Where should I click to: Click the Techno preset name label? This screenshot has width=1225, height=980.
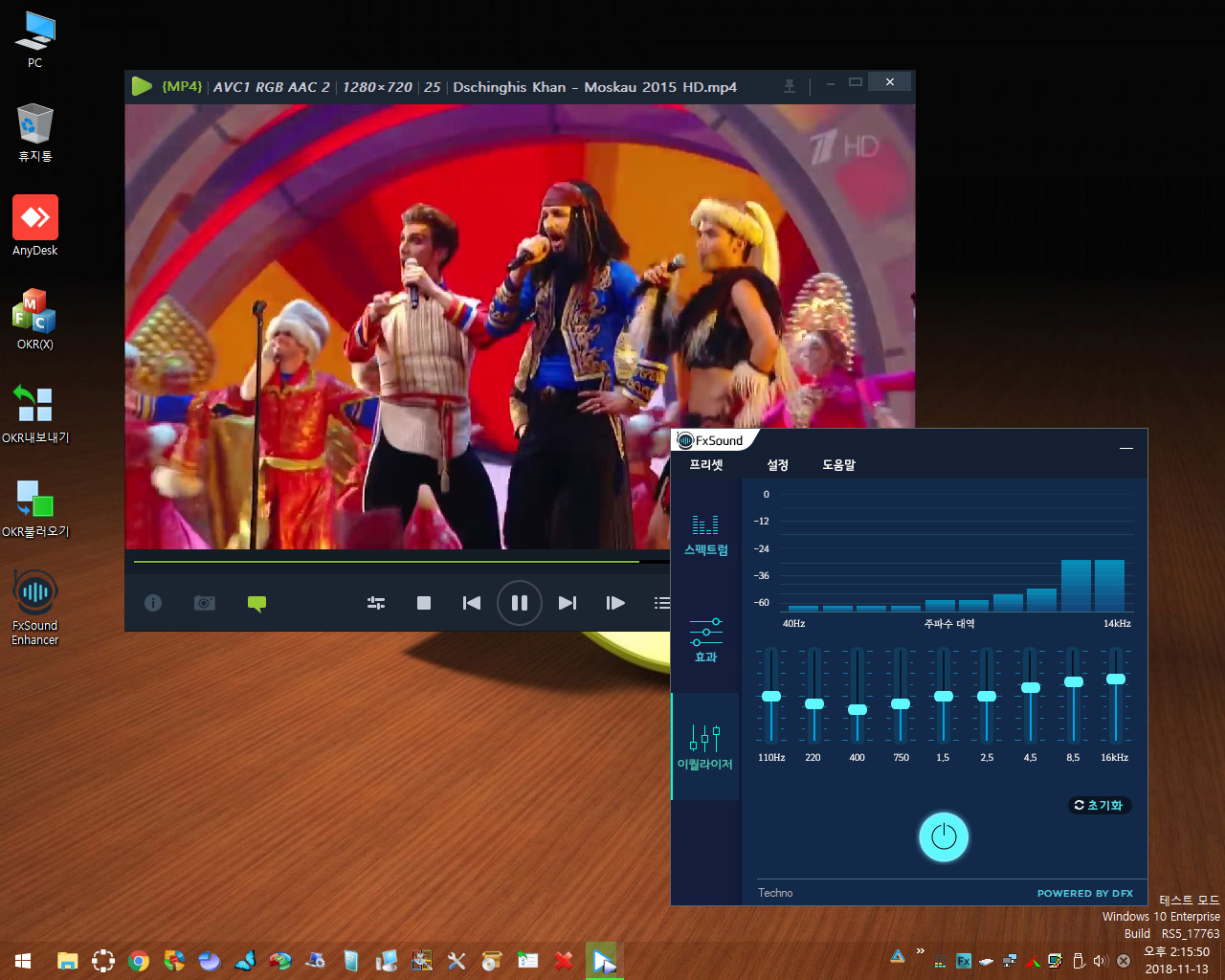(x=775, y=893)
